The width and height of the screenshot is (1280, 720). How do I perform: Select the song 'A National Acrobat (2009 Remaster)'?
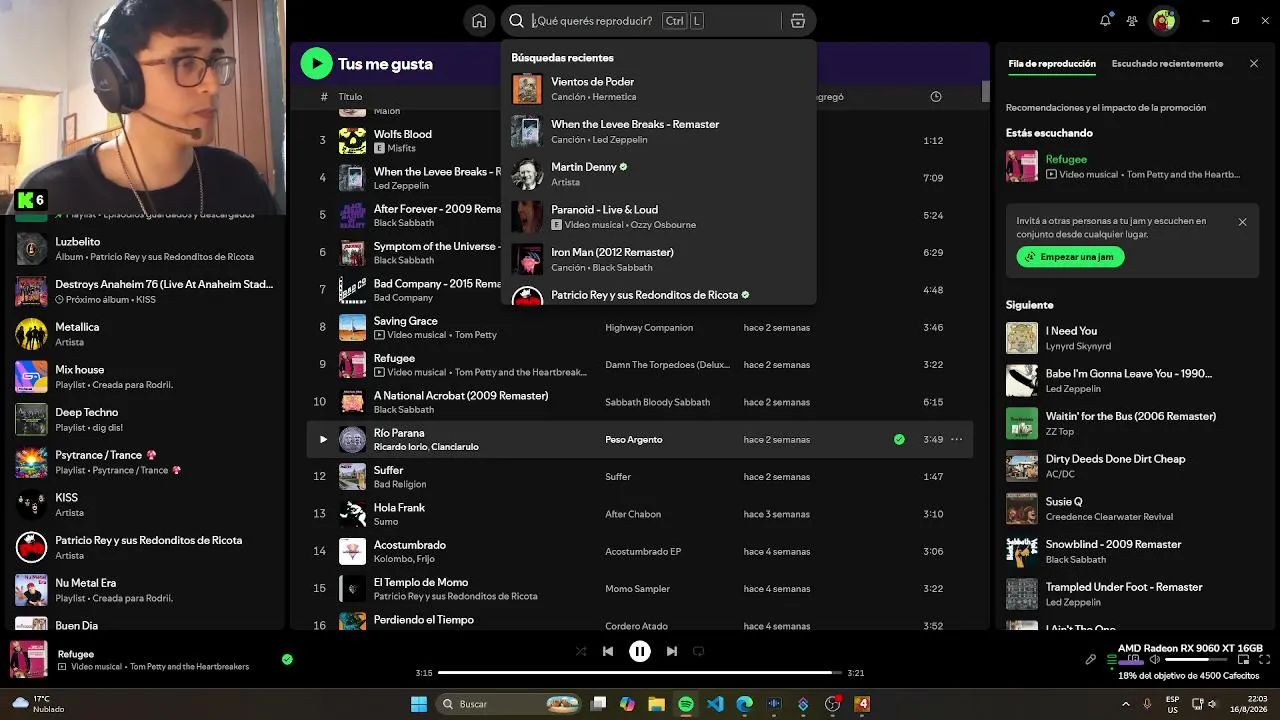click(x=461, y=396)
